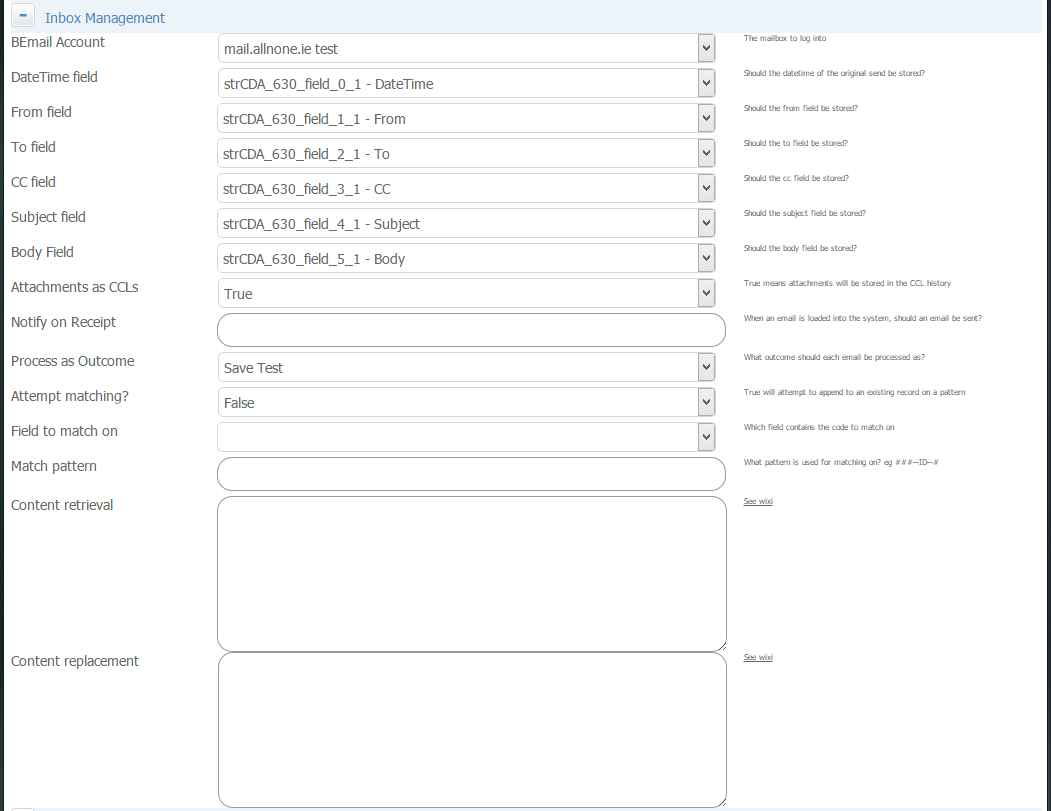Collapse the Inbox Management section
Image resolution: width=1051 pixels, height=811 pixels.
click(22, 15)
